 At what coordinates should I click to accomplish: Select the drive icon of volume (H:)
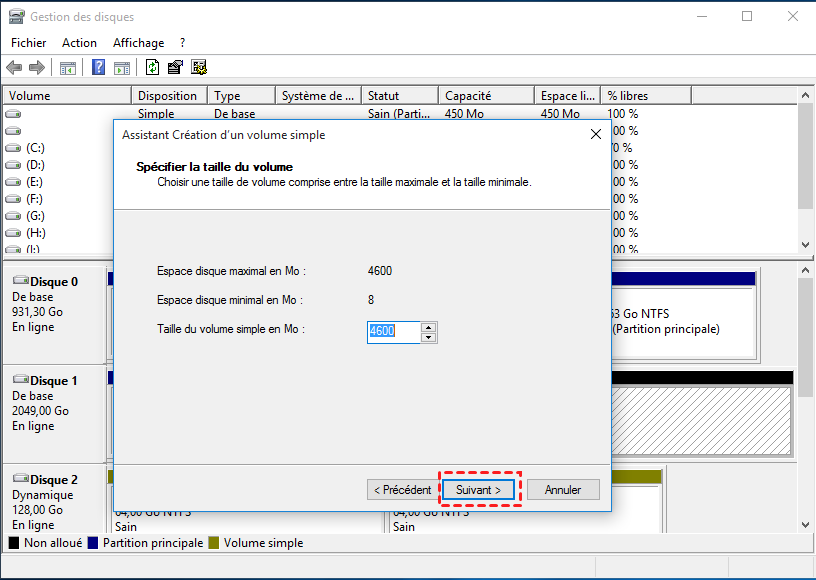(x=13, y=234)
